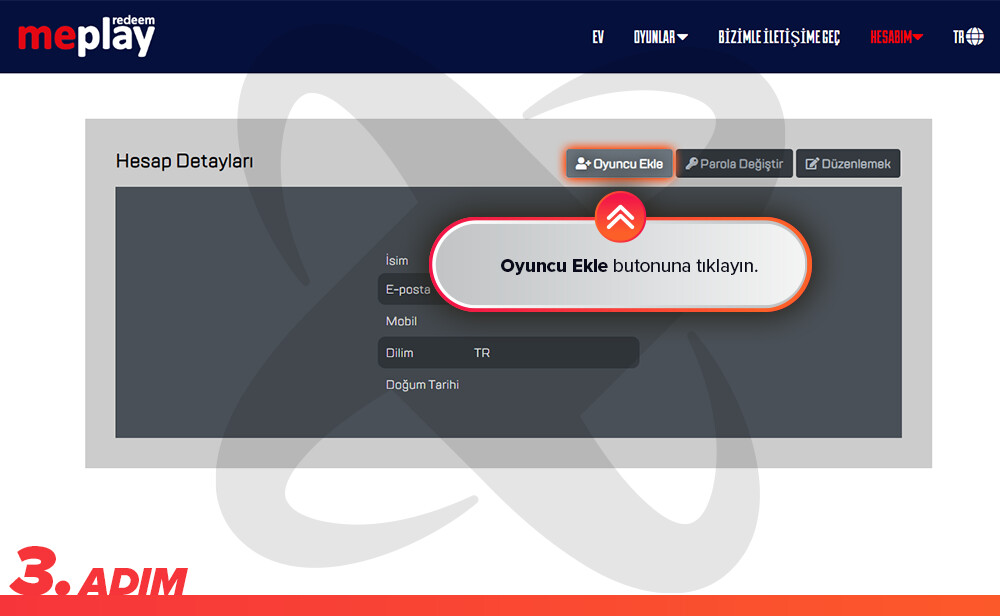1000x616 pixels.
Task: Click the Oyuncu Ekle instruction tooltip bubble
Action: pos(620,267)
